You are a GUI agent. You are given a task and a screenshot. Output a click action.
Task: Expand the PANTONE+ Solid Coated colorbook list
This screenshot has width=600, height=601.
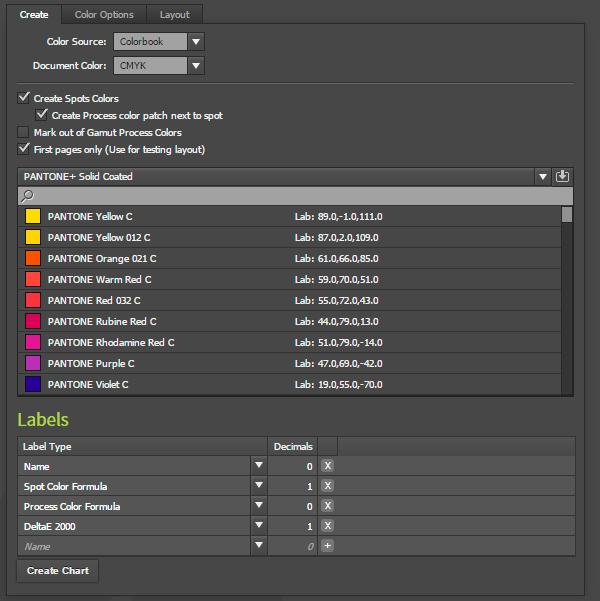542,177
